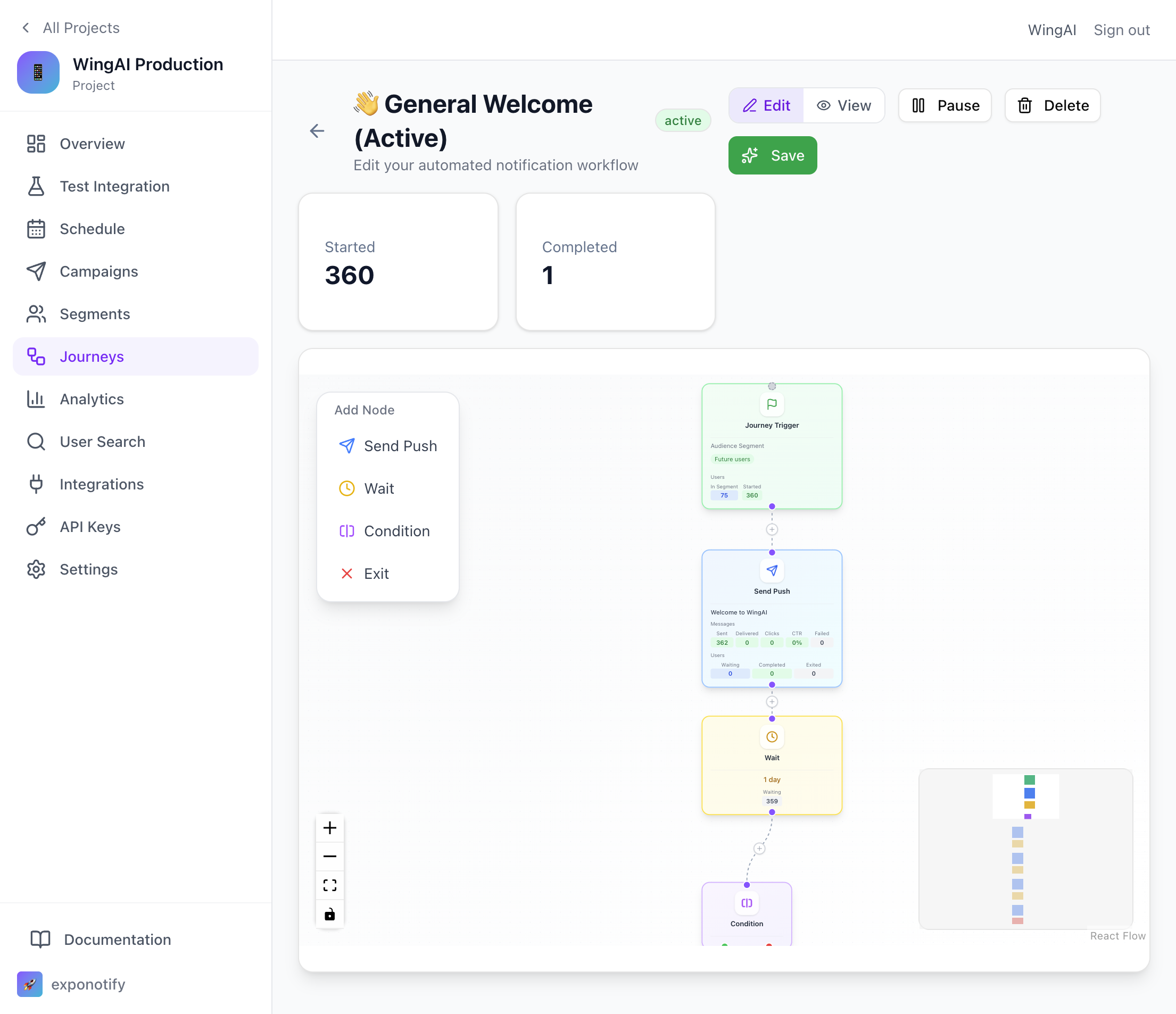Click the fit view canvas control

point(330,885)
